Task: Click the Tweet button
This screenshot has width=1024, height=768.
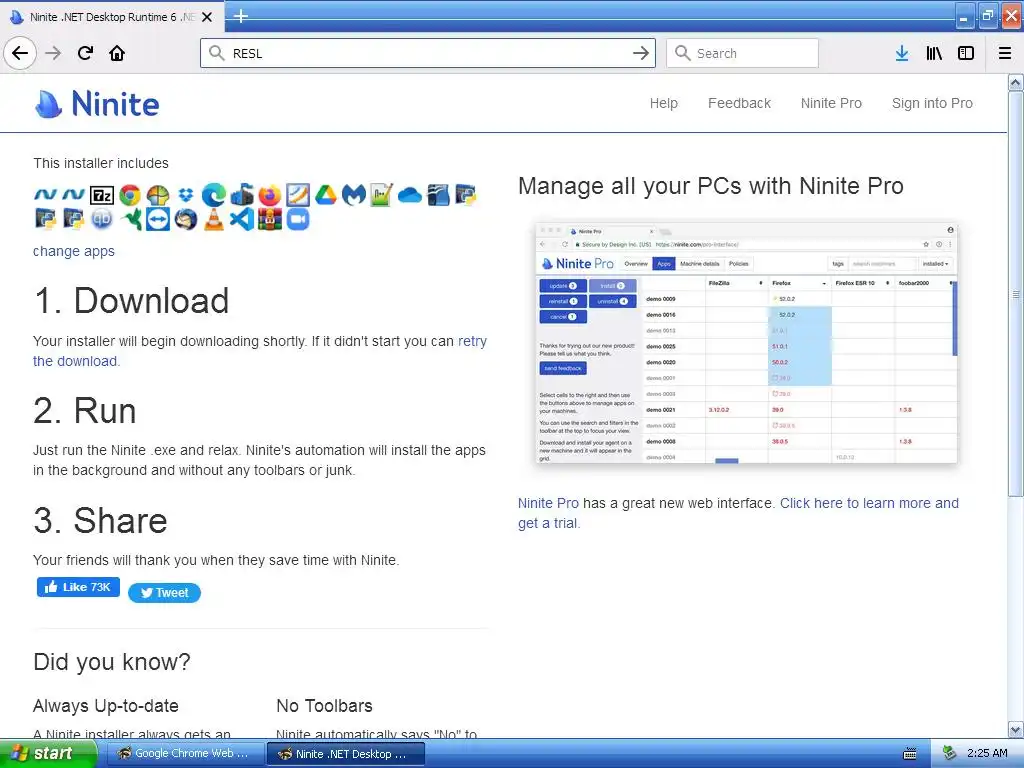Action: (x=165, y=592)
